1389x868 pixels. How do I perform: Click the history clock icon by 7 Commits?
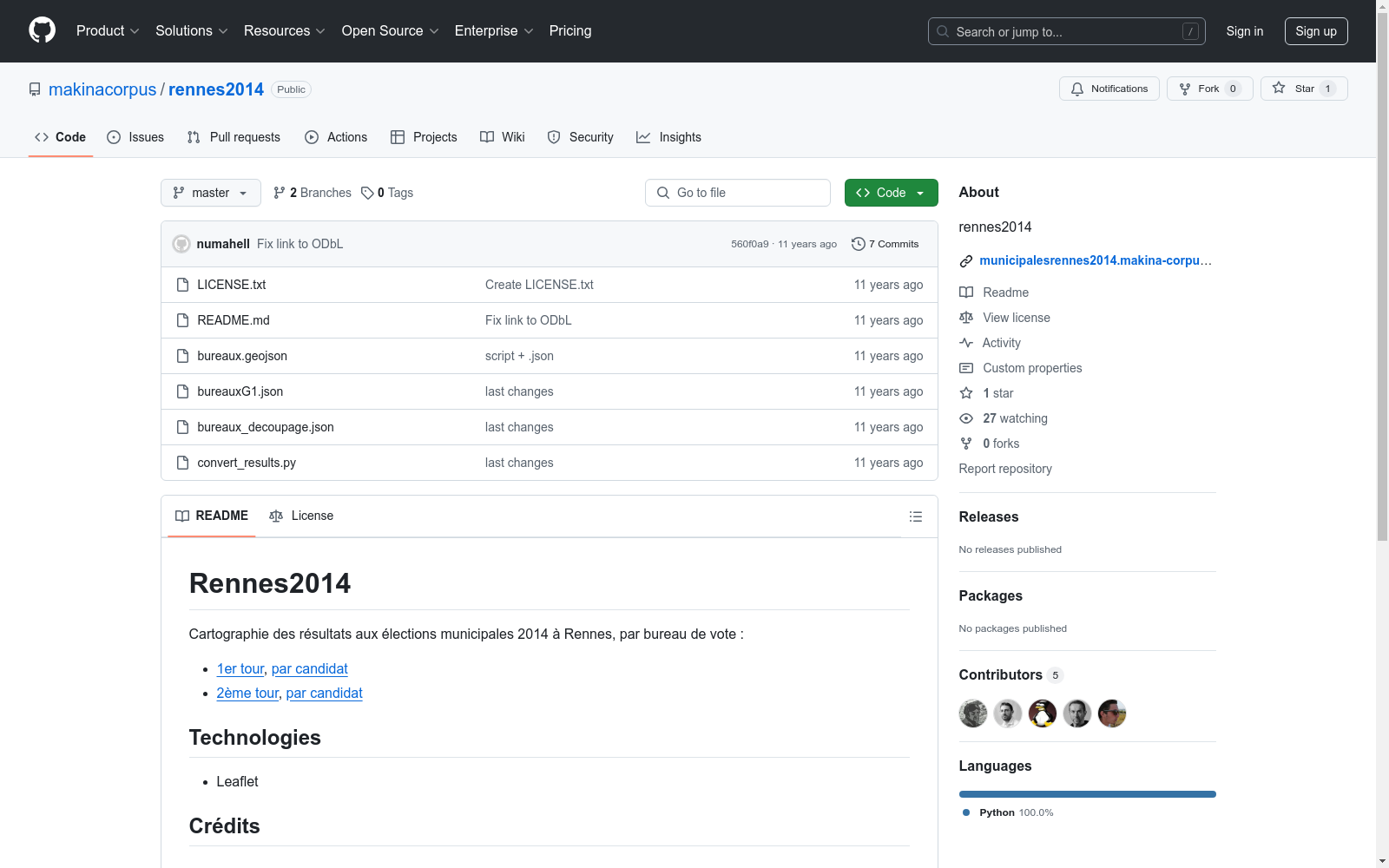point(859,244)
